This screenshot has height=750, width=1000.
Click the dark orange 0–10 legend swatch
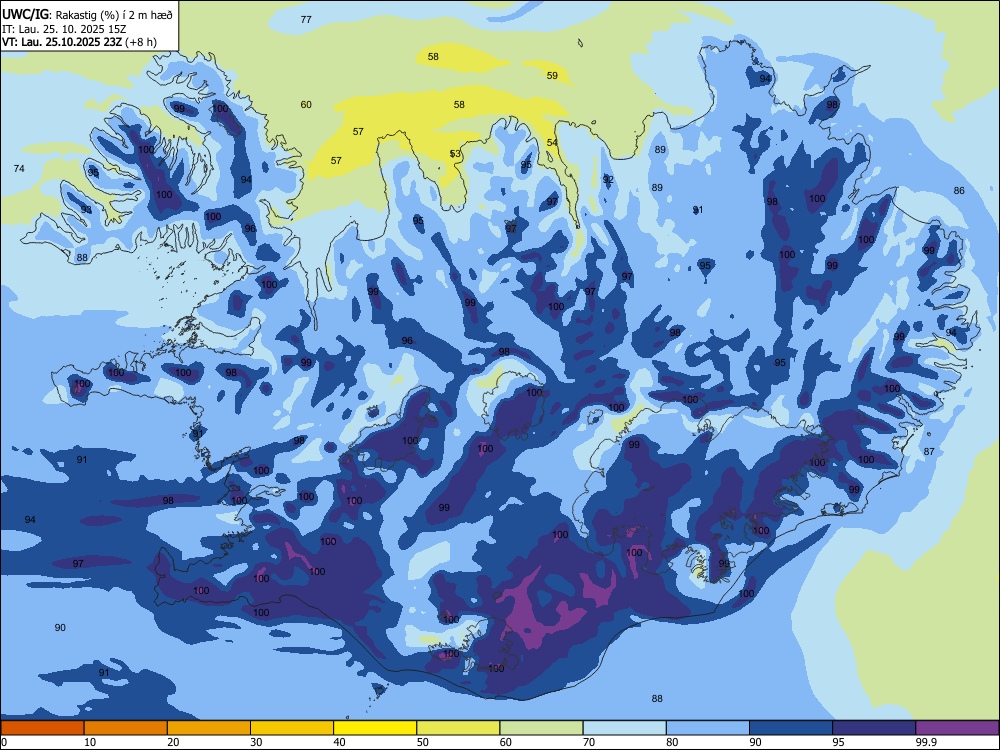[x=42, y=728]
